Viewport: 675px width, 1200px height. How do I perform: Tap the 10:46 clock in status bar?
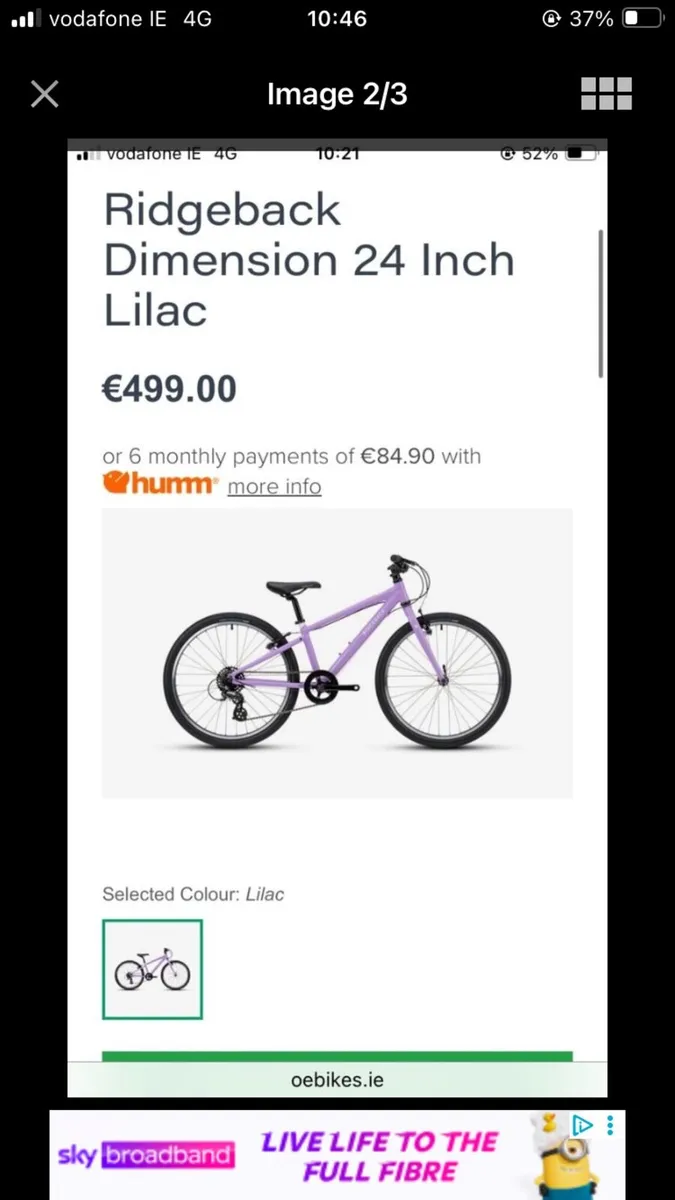tap(337, 19)
